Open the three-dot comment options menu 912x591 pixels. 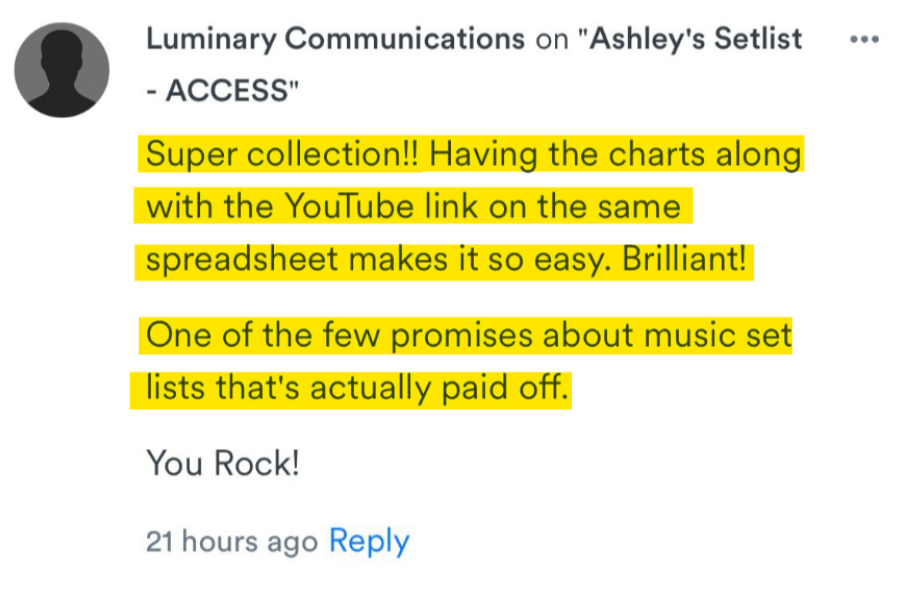tap(863, 40)
